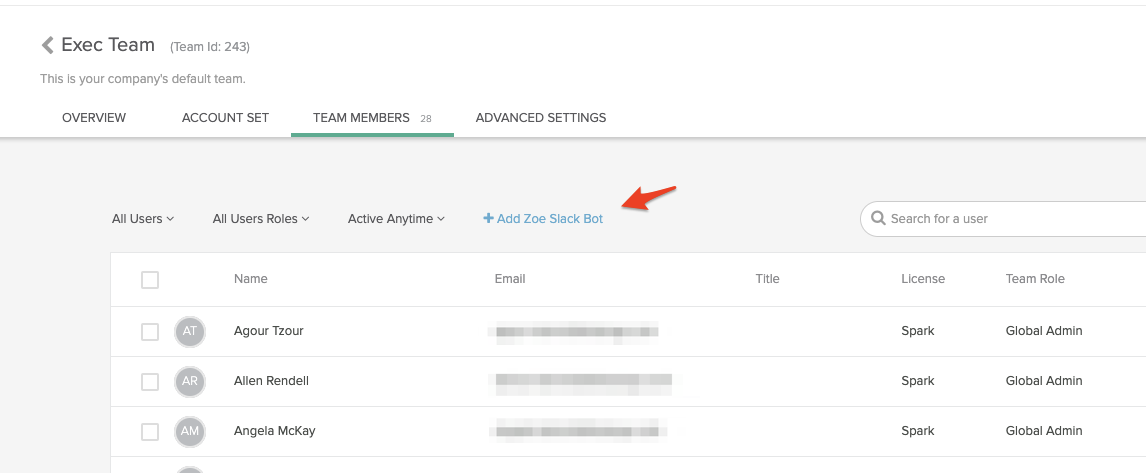Click Global Admin role for Allen Rendell
1146x473 pixels.
[1044, 381]
